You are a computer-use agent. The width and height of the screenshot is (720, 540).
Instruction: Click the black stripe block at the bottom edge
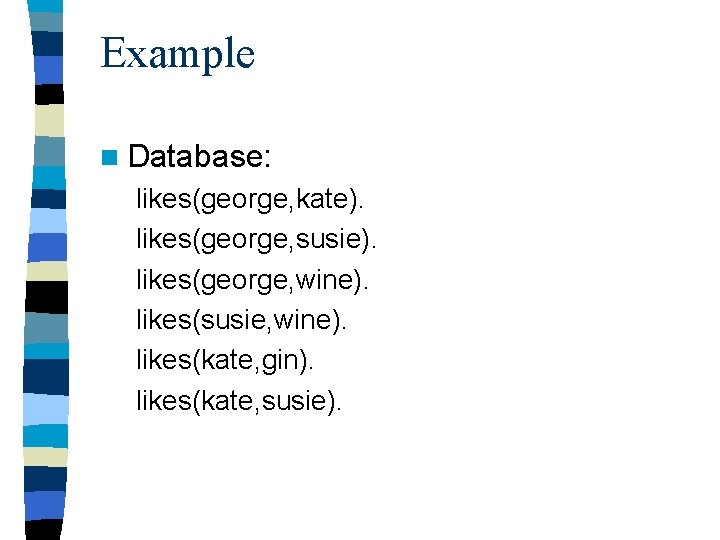tap(50, 530)
